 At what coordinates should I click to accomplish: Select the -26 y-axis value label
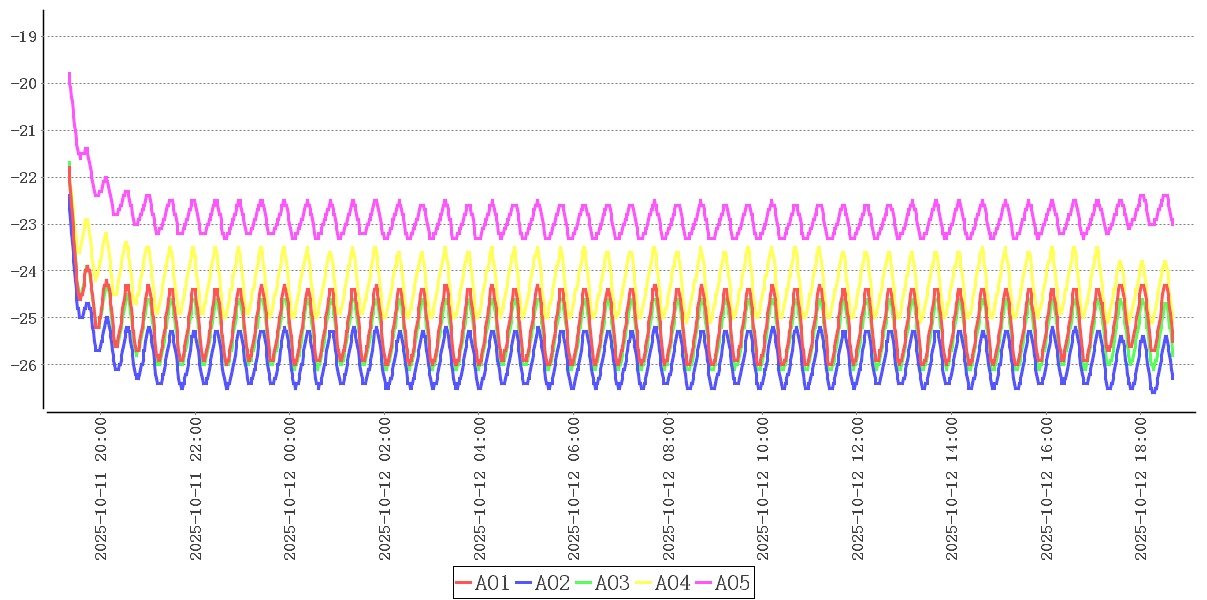click(22, 365)
